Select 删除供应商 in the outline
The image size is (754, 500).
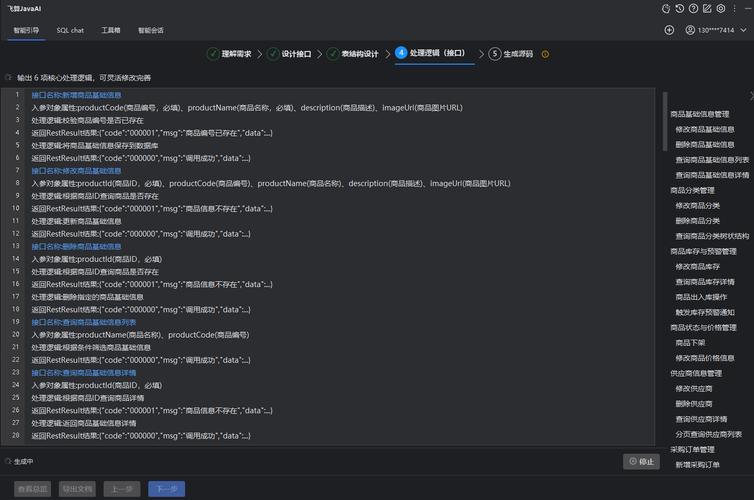point(694,404)
